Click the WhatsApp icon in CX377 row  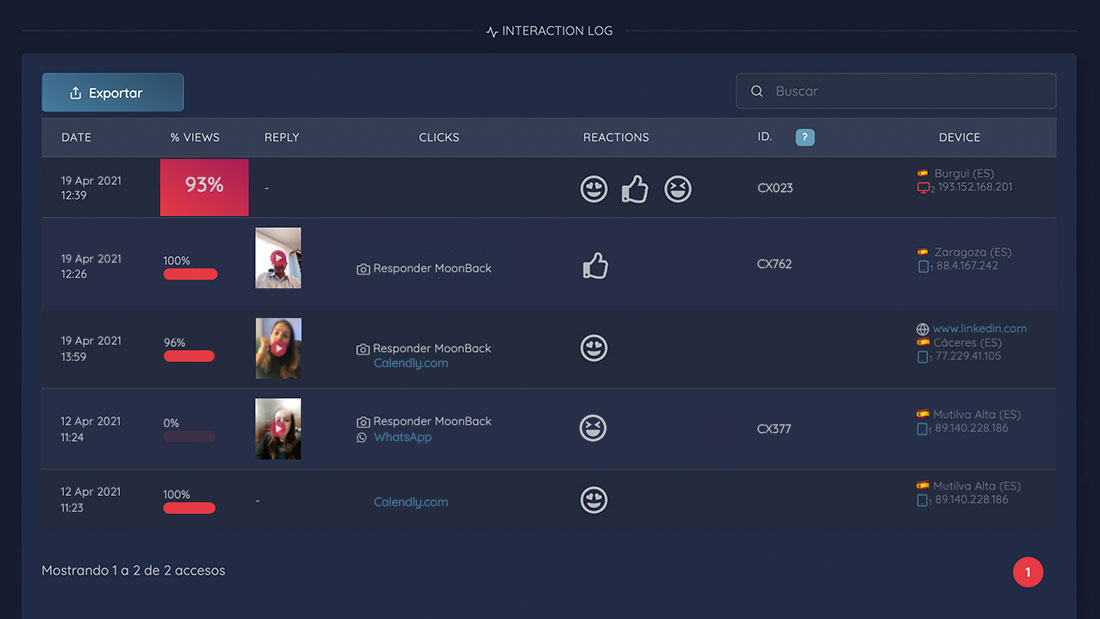(362, 438)
